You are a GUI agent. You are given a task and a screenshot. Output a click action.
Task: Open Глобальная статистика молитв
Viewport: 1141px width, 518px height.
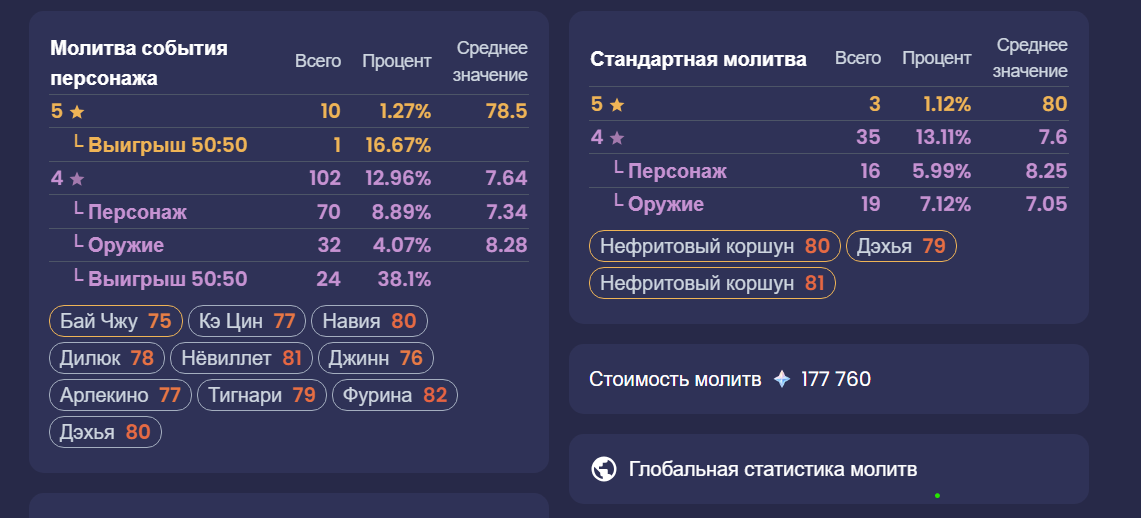[x=772, y=469]
